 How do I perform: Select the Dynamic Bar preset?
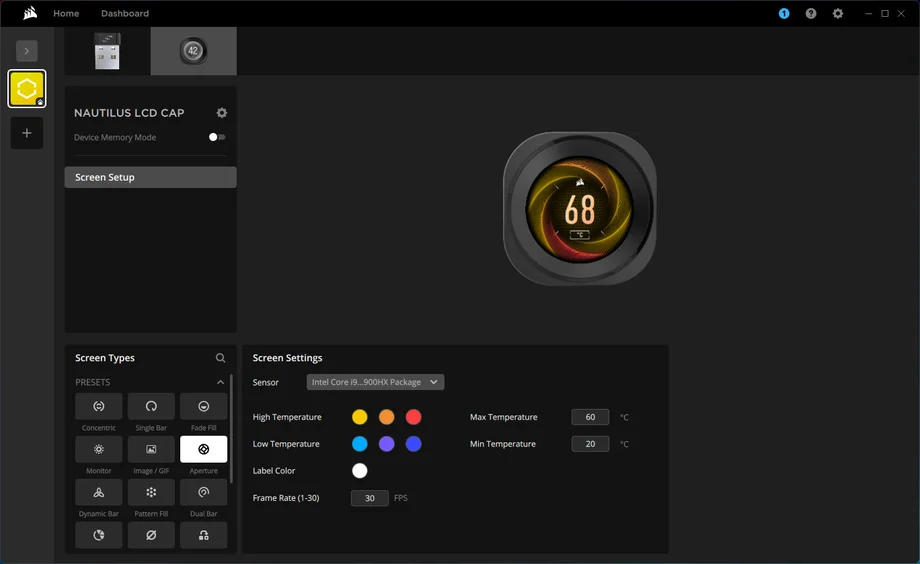pos(99,492)
